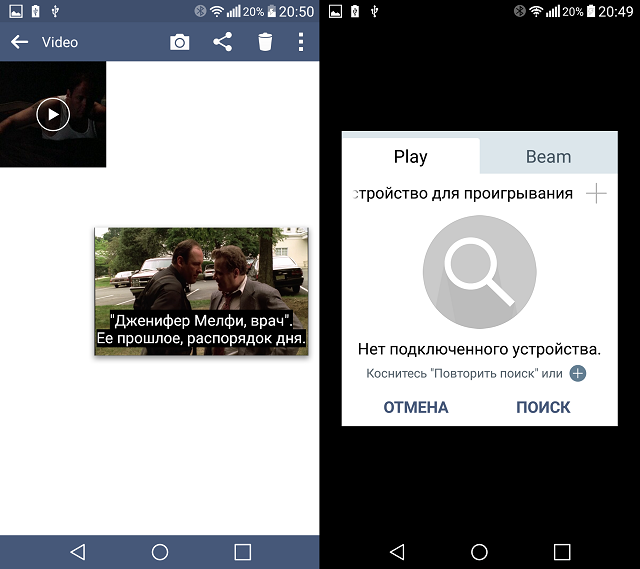640x569 pixels.
Task: Tap the home circle on left screen
Action: pos(160,552)
